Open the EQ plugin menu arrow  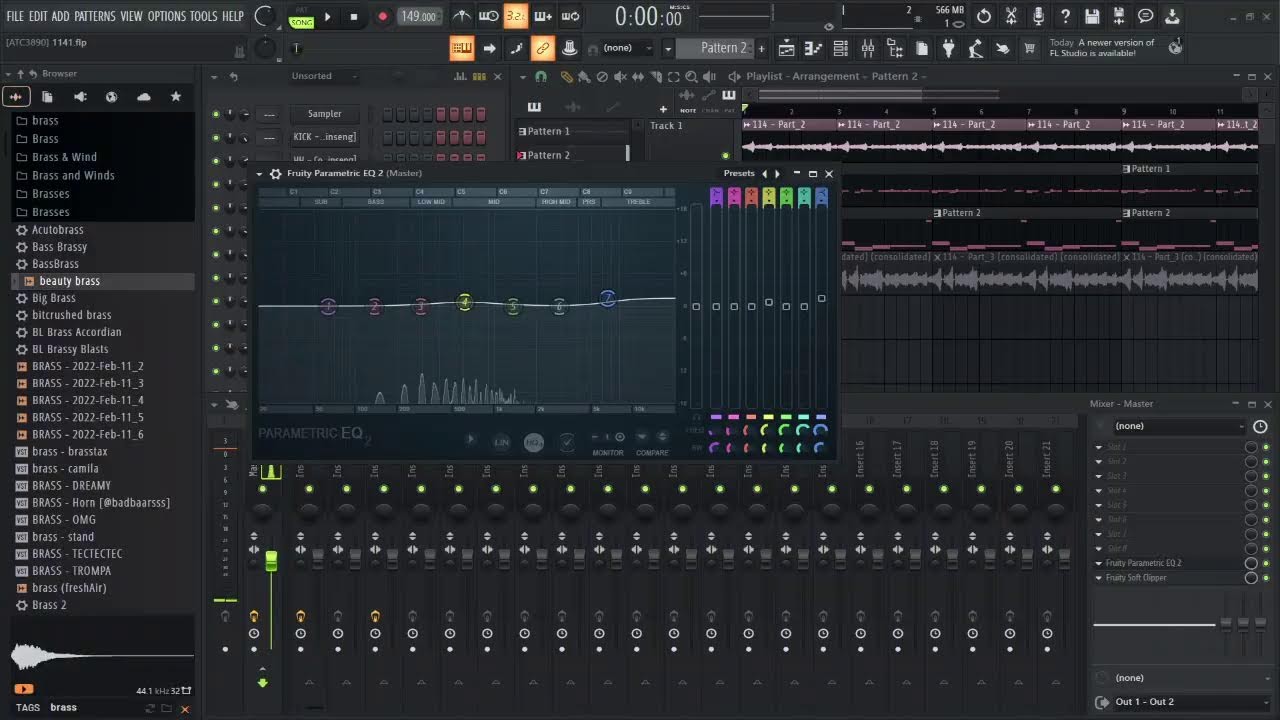260,173
